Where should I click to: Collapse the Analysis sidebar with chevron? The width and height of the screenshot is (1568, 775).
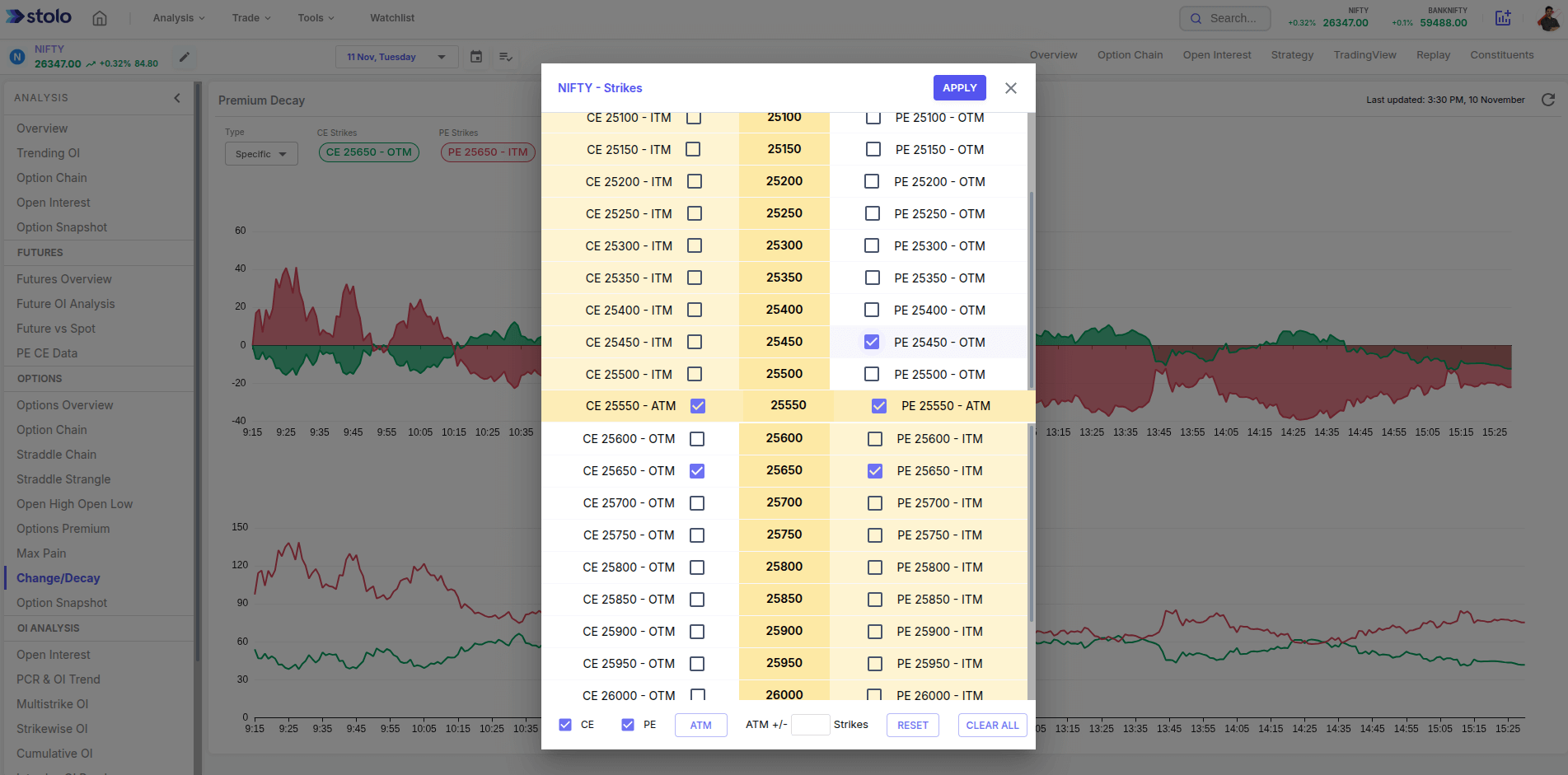click(x=177, y=98)
